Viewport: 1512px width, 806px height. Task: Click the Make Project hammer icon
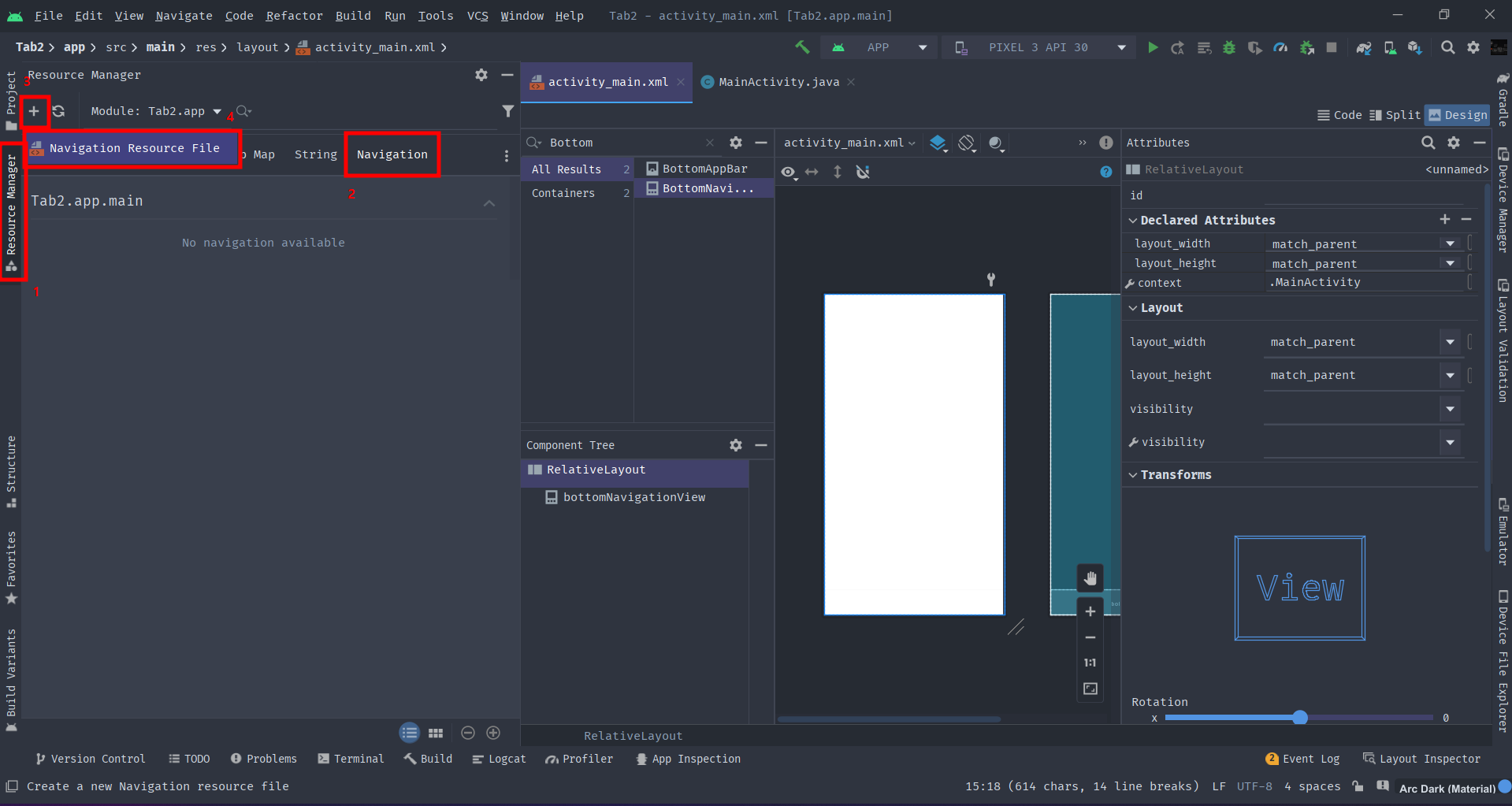click(x=802, y=47)
